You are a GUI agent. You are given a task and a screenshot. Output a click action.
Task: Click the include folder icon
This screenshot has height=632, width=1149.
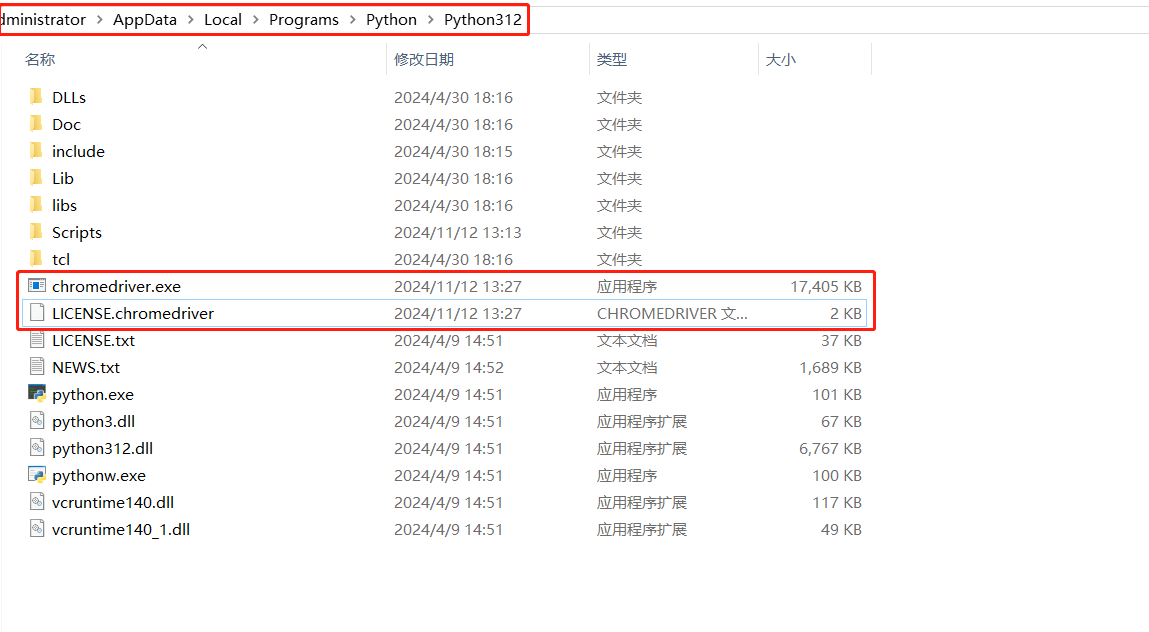click(37, 151)
